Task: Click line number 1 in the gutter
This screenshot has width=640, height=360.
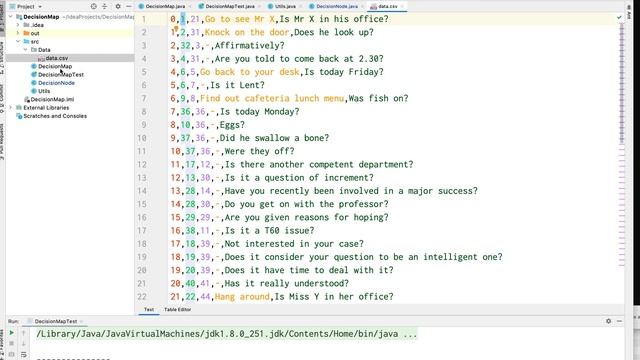Action: [x=144, y=19]
